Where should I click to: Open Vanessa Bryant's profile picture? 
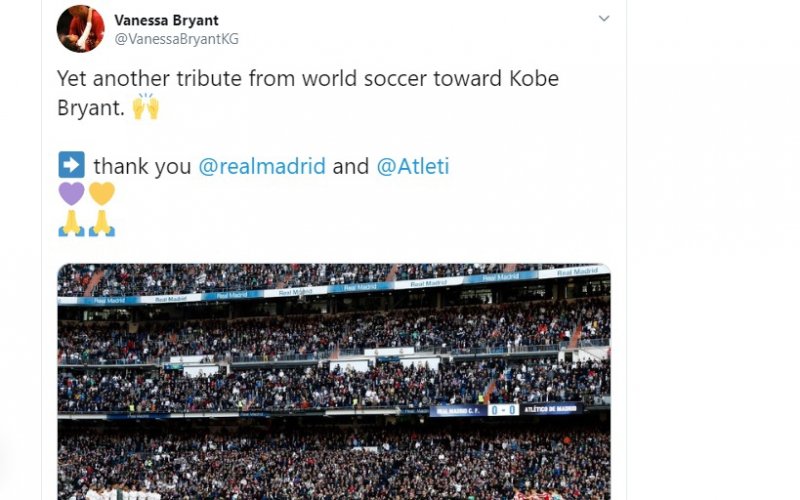click(x=81, y=28)
